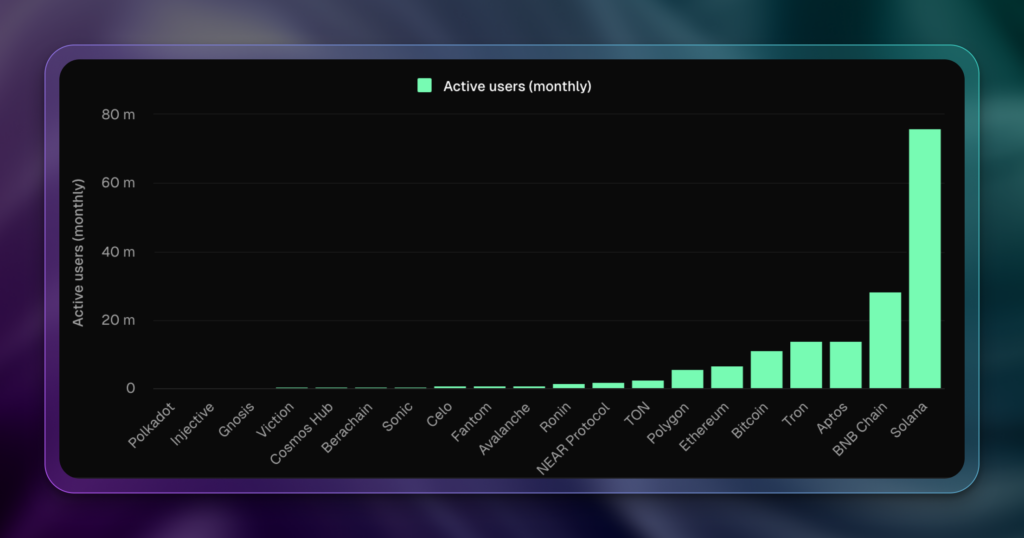This screenshot has height=538, width=1024.
Task: Select the Solana bar in the chart
Action: coord(925,259)
